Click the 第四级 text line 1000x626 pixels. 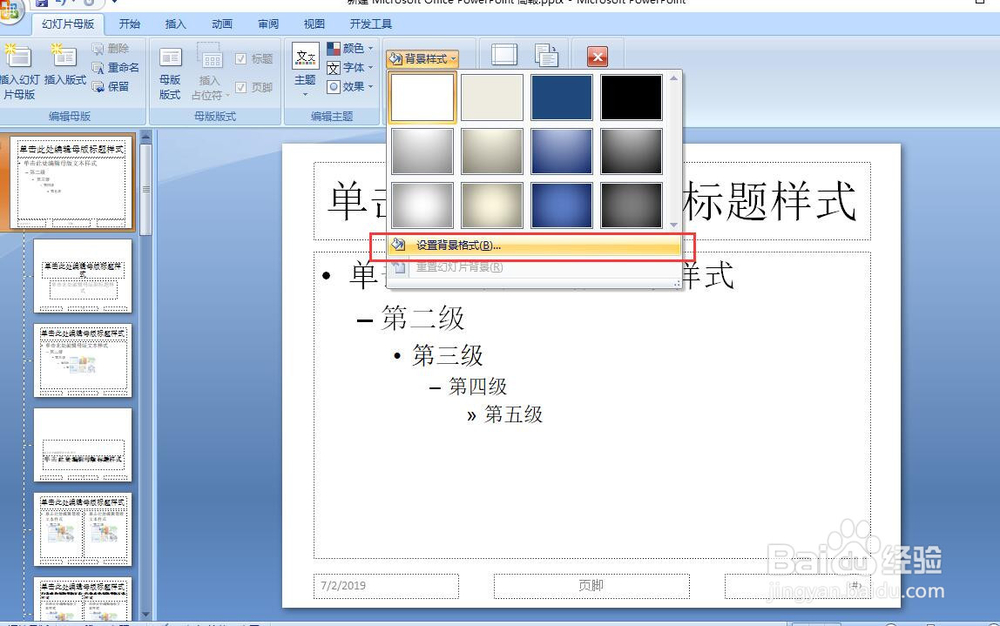478,386
